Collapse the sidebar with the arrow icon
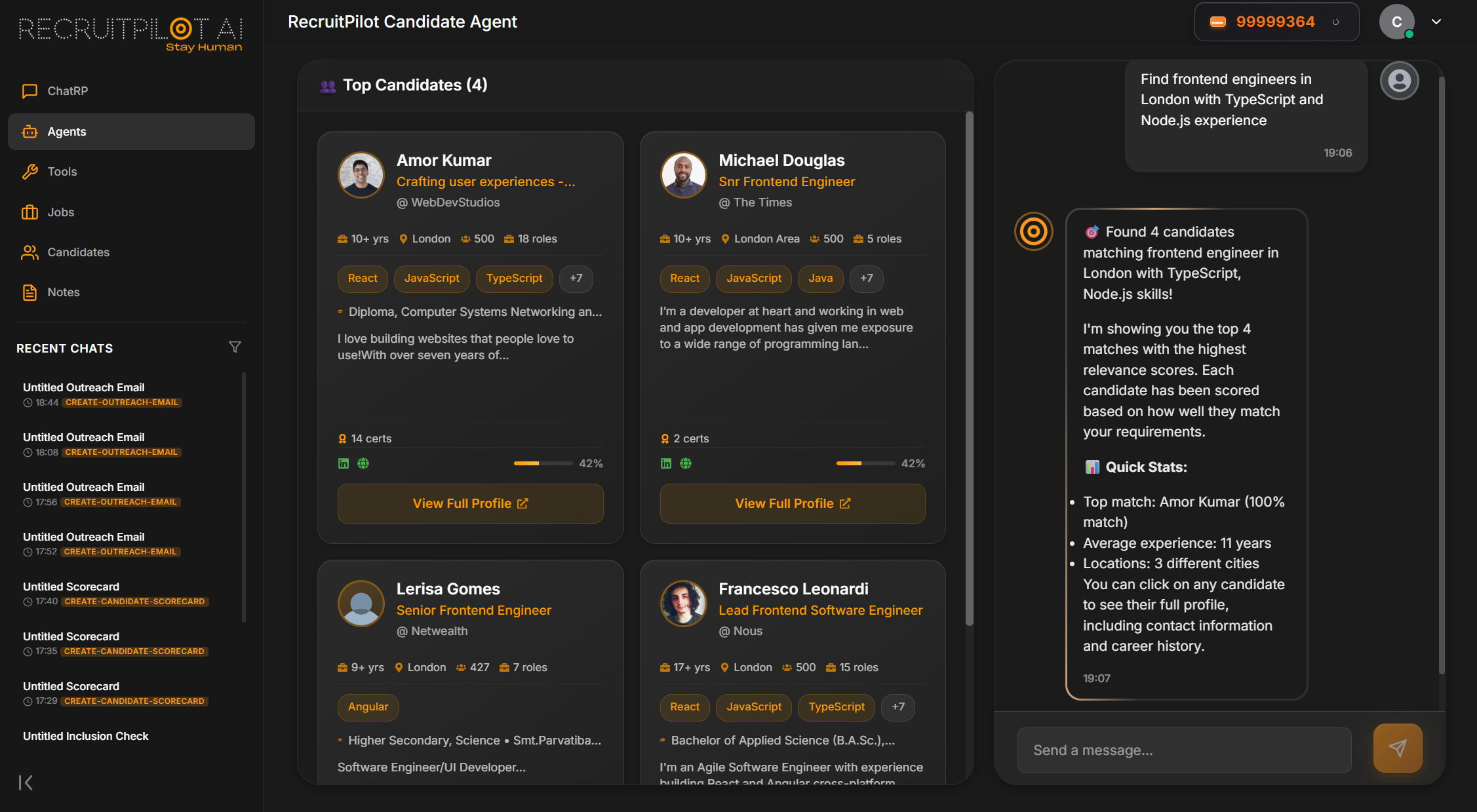The height and width of the screenshot is (812, 1477). point(26,783)
